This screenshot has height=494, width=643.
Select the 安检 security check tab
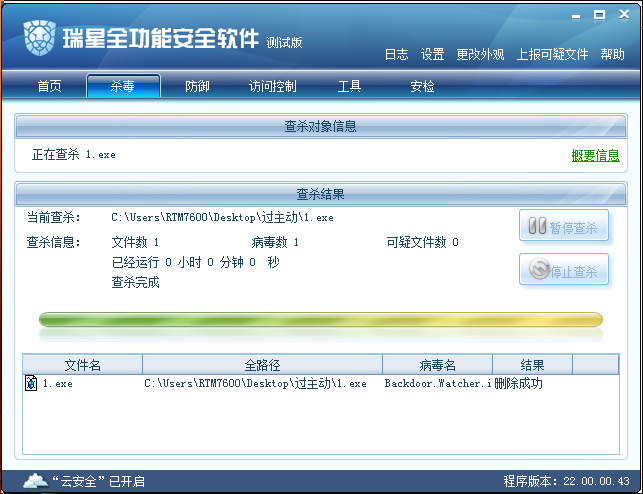pyautogui.click(x=422, y=86)
